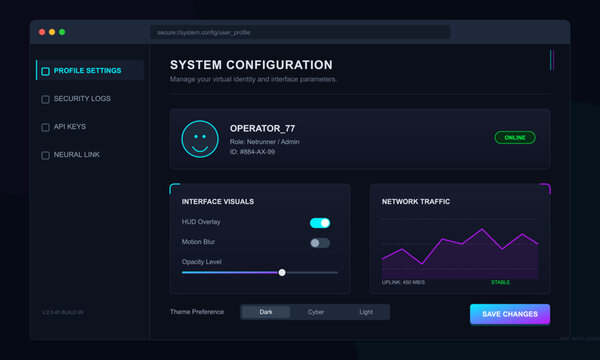The width and height of the screenshot is (600, 360).
Task: Click the version build text in sidebar
Action: (x=62, y=312)
